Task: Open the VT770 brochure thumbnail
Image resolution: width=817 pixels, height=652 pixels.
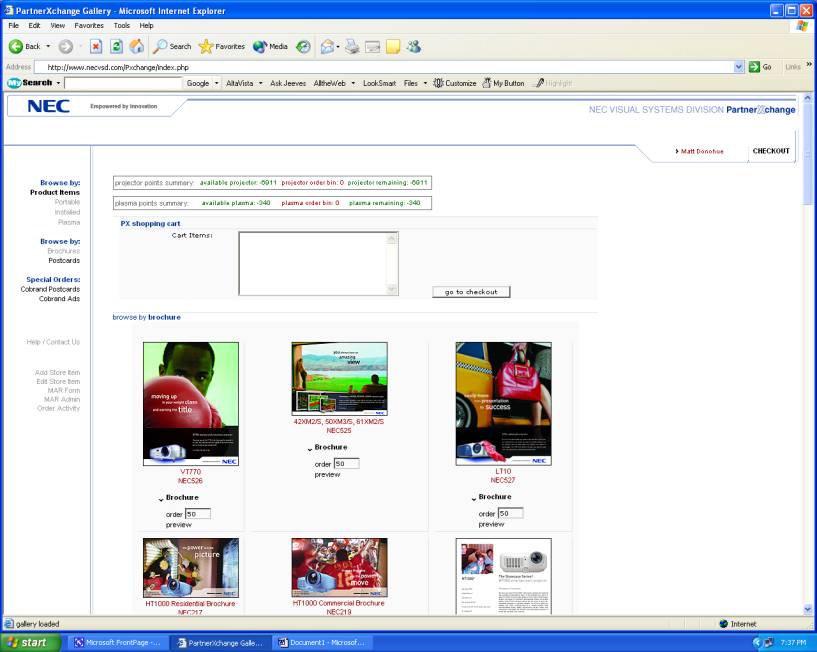Action: click(x=191, y=404)
